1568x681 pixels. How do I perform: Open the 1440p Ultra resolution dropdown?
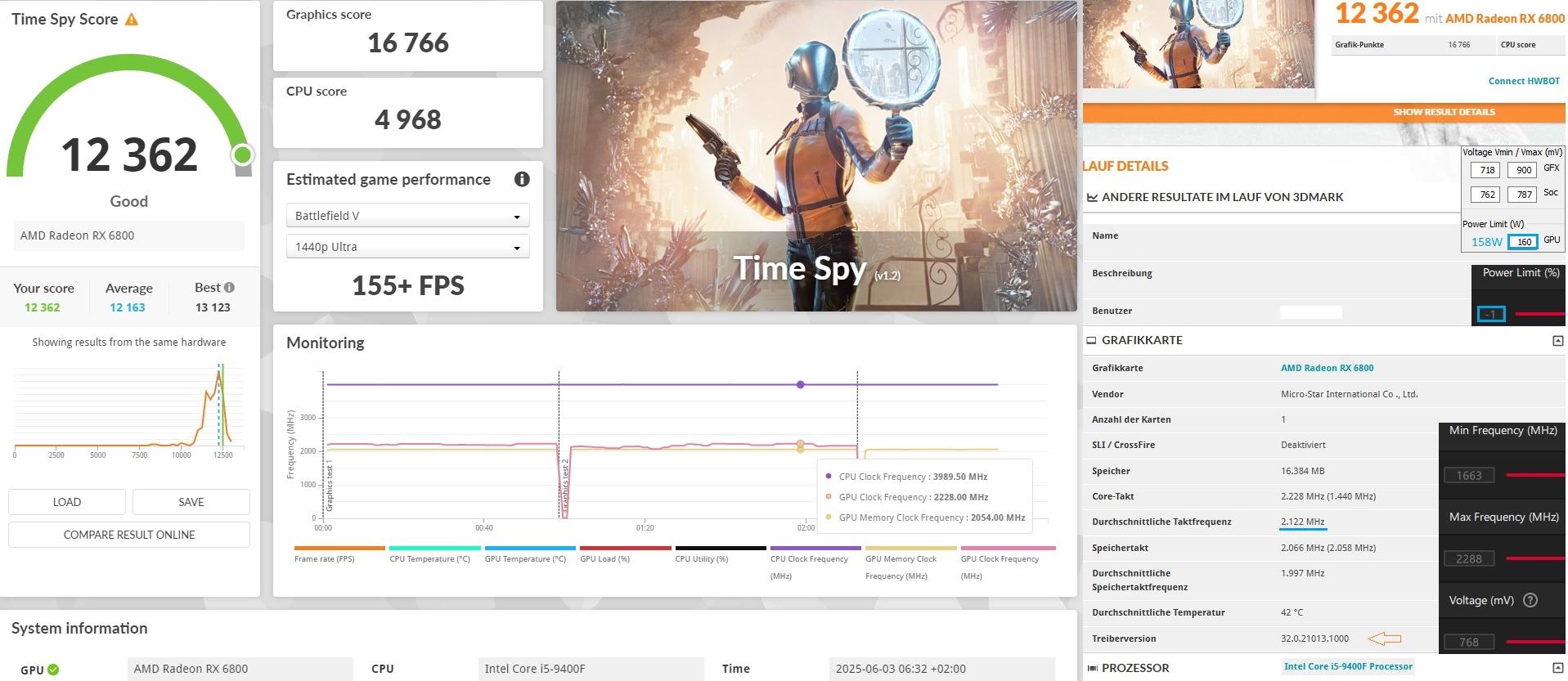click(x=408, y=247)
